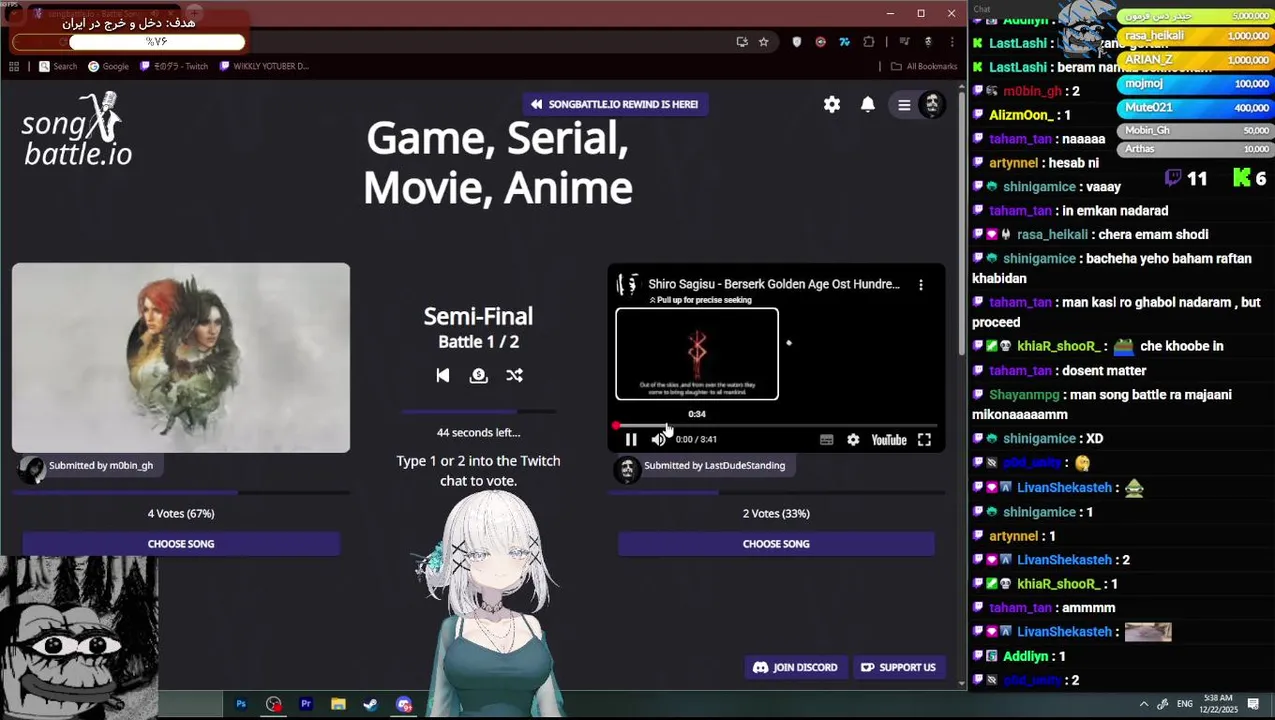Click the Join Discord button
The height and width of the screenshot is (720, 1275).
(x=795, y=667)
